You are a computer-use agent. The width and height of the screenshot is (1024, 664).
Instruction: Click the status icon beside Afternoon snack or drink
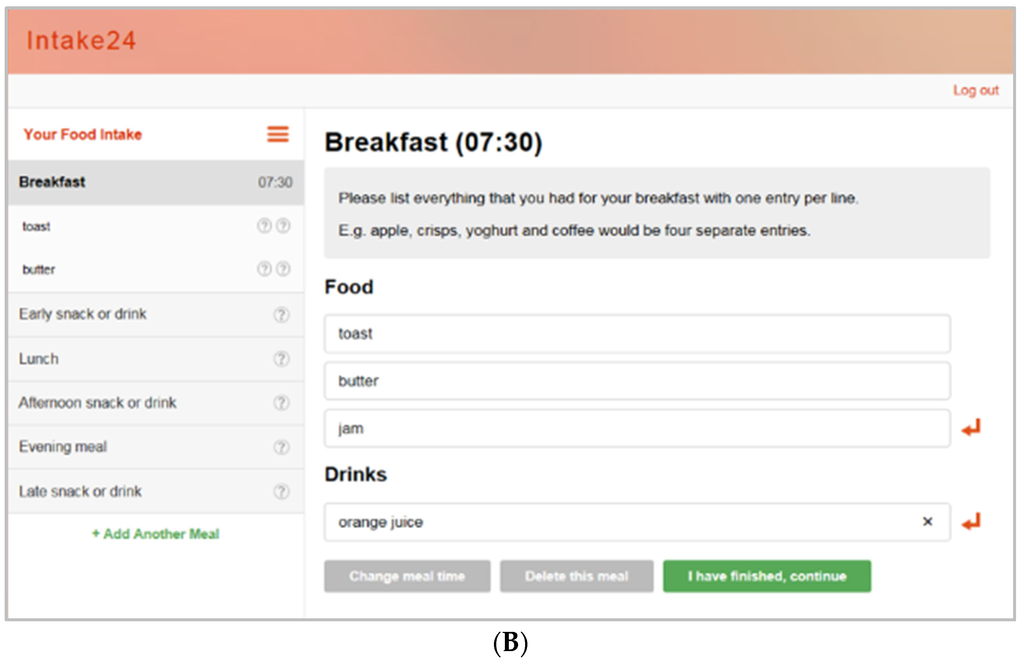[281, 403]
